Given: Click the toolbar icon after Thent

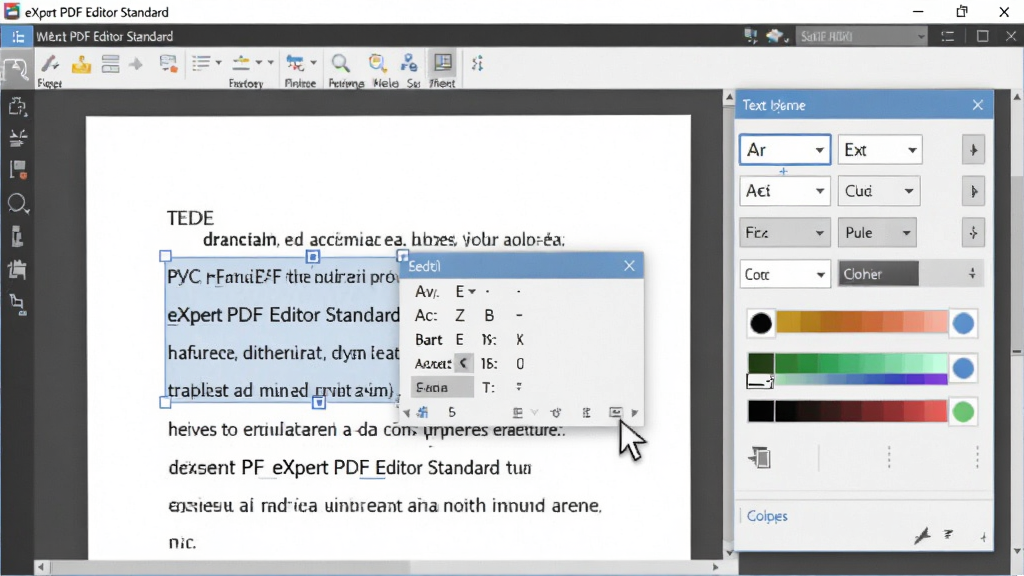Looking at the screenshot, I should click(x=477, y=63).
